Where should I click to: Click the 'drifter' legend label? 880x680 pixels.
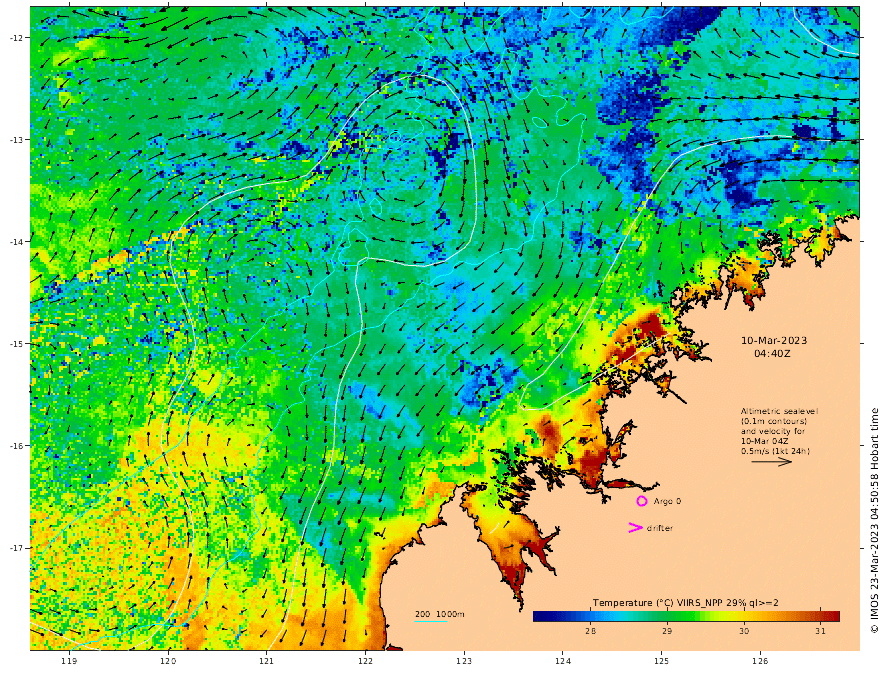659,528
